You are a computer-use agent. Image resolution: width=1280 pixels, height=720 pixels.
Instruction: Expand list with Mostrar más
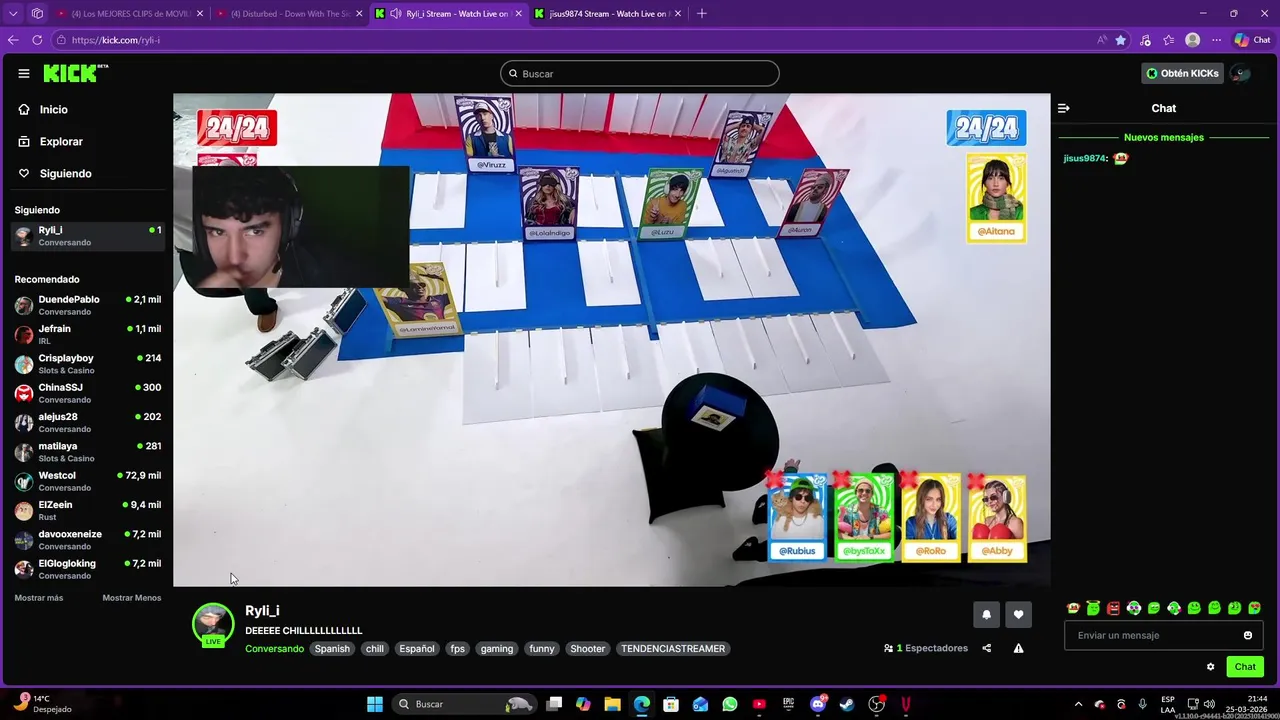(38, 598)
